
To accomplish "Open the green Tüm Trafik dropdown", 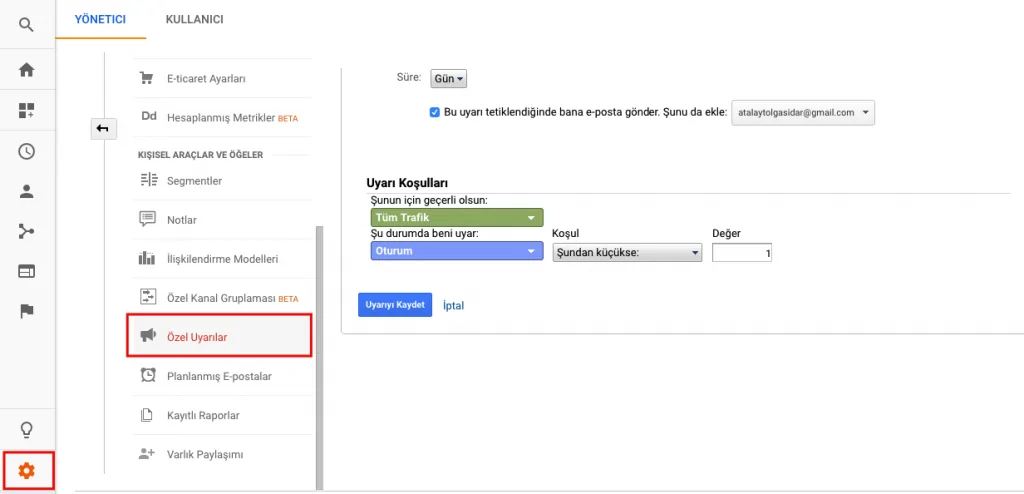I will tap(456, 218).
